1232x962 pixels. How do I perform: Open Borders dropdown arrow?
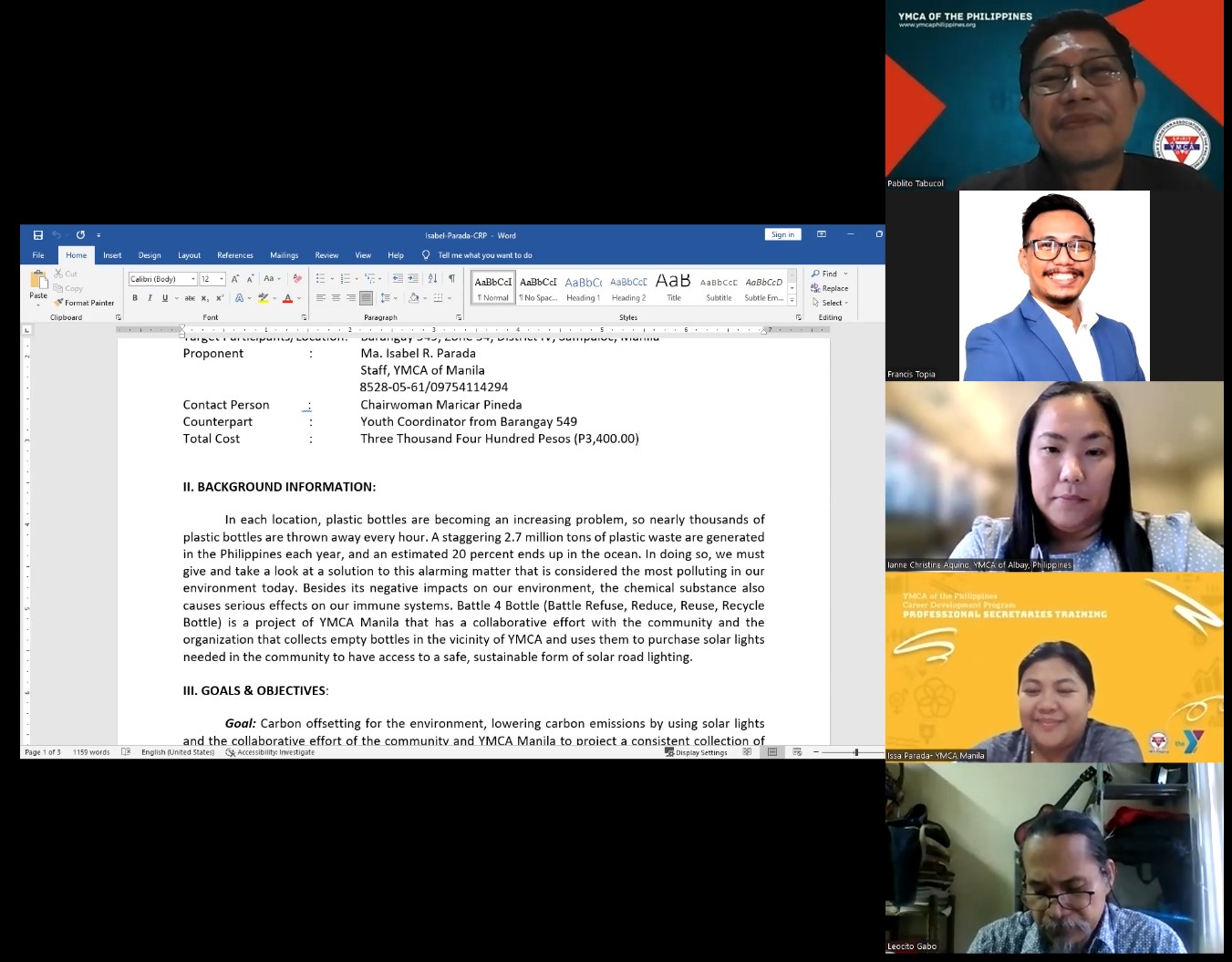[x=450, y=298]
